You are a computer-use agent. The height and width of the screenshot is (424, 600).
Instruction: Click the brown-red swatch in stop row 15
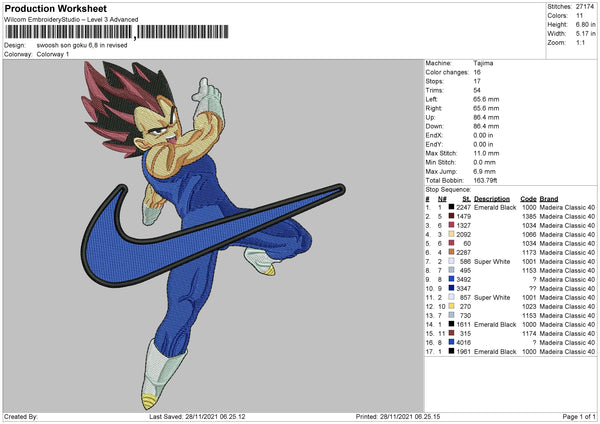click(452, 333)
